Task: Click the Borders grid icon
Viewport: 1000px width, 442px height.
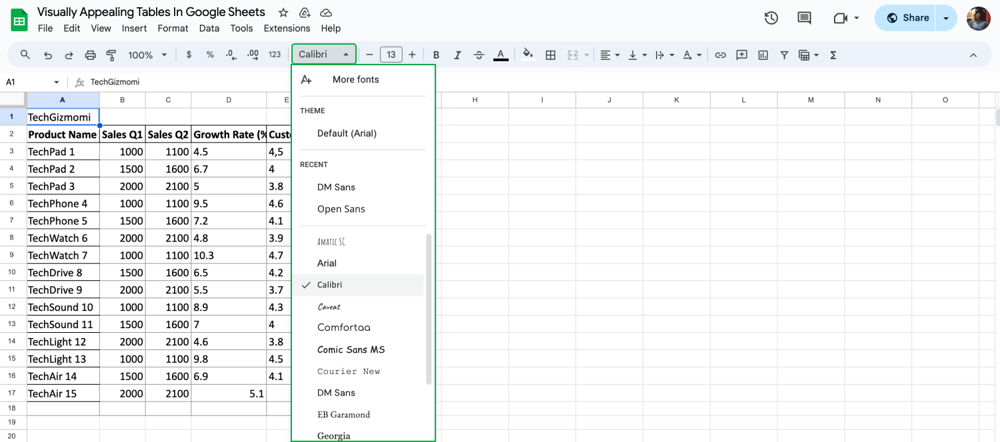Action: (x=550, y=55)
